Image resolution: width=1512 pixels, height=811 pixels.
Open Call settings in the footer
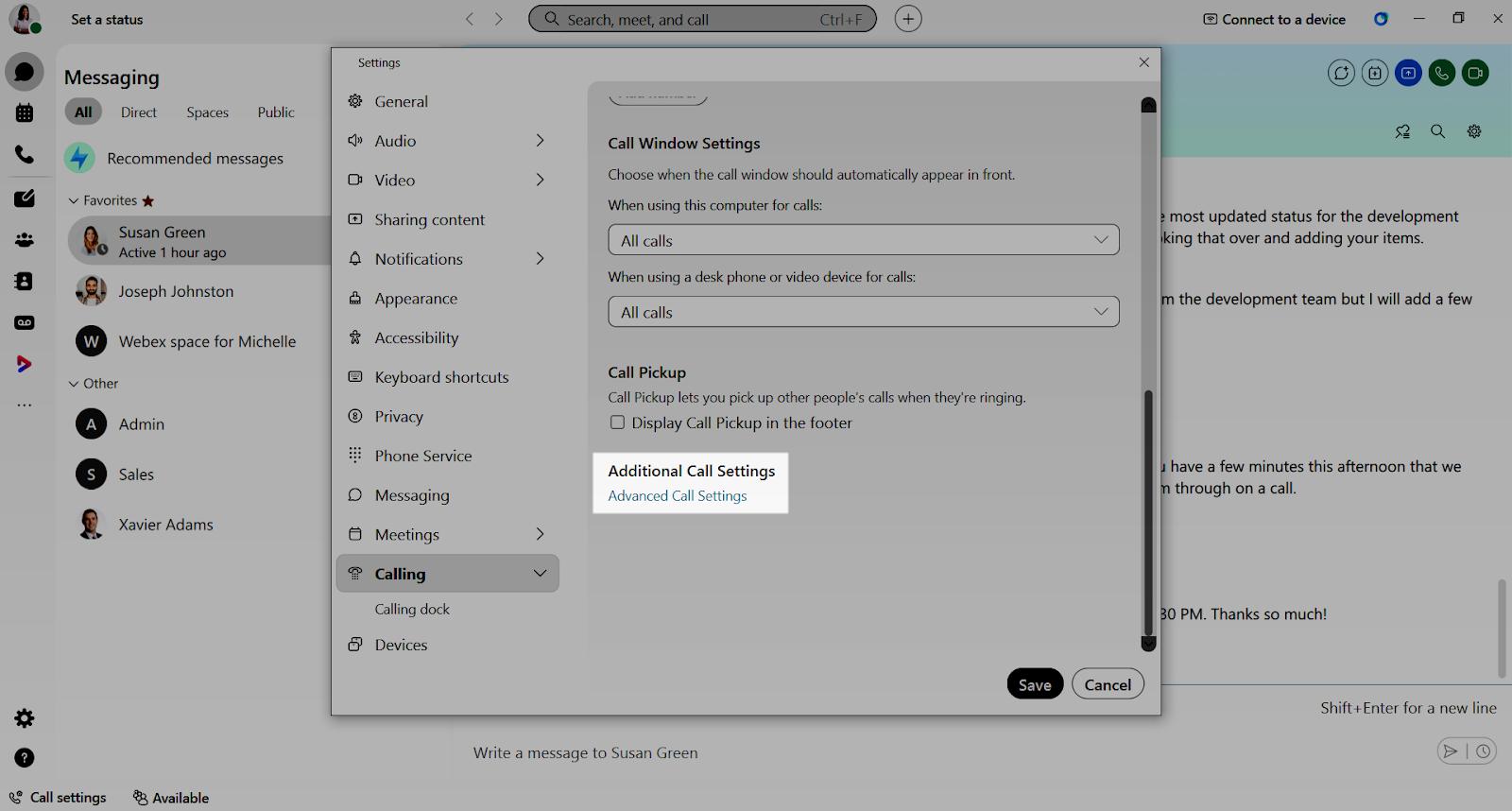[x=58, y=798]
